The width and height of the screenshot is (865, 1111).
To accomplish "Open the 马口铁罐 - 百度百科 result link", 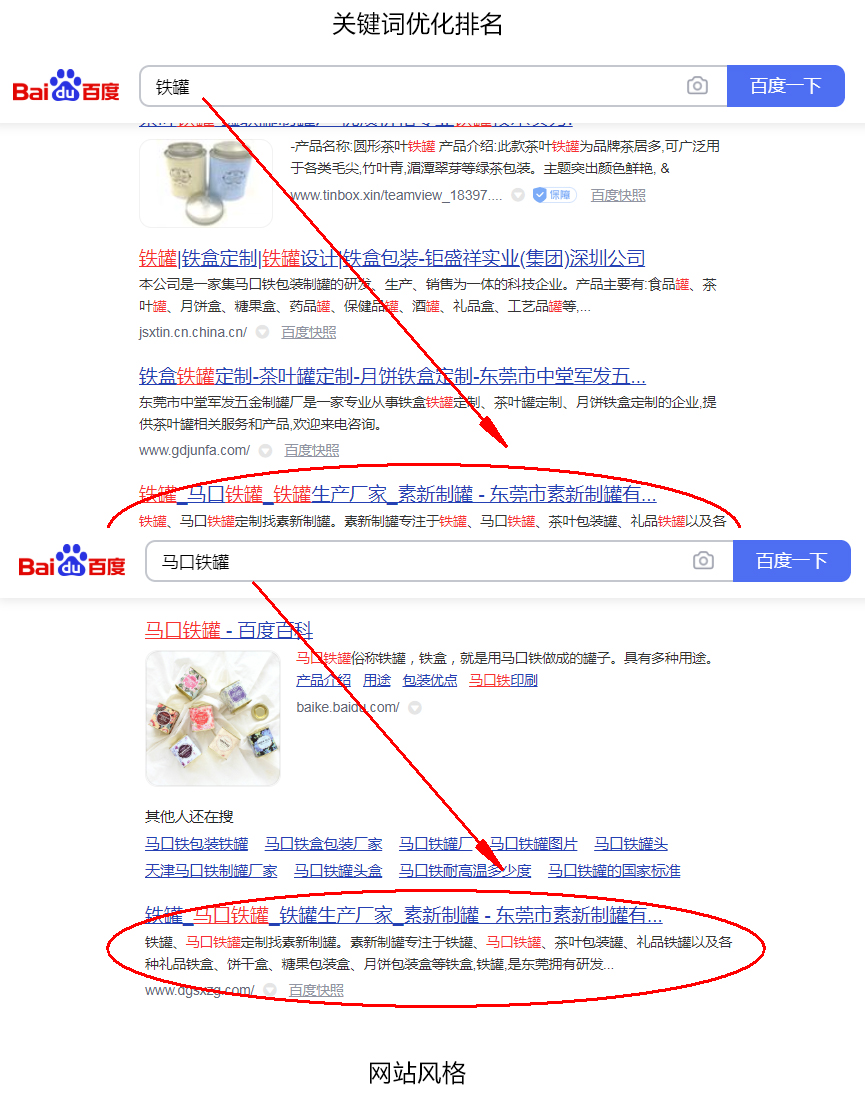I will 229,630.
